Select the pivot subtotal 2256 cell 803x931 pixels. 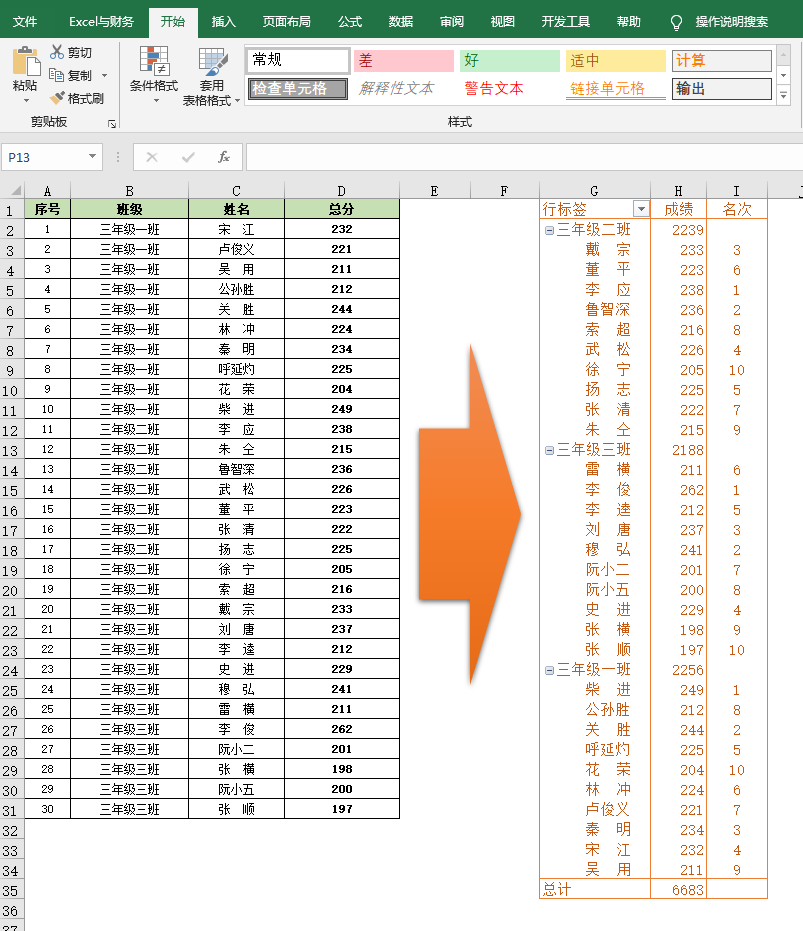coord(678,670)
